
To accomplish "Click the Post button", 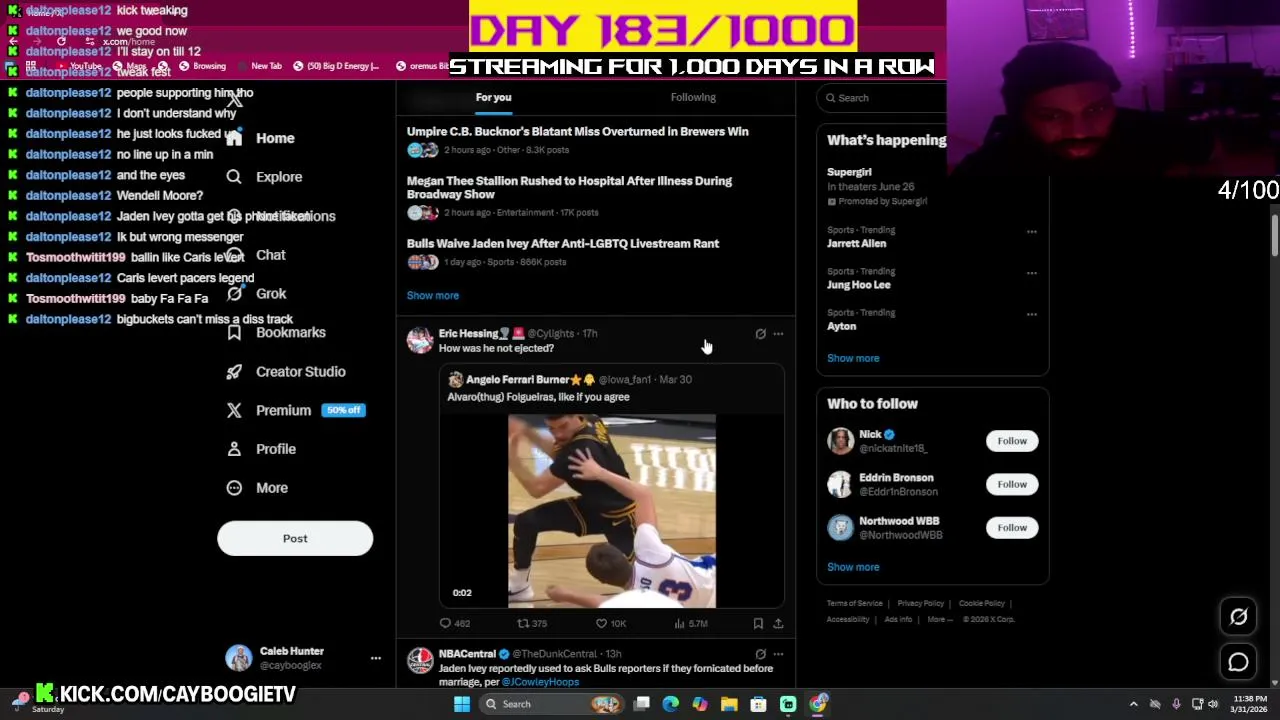I will (295, 539).
